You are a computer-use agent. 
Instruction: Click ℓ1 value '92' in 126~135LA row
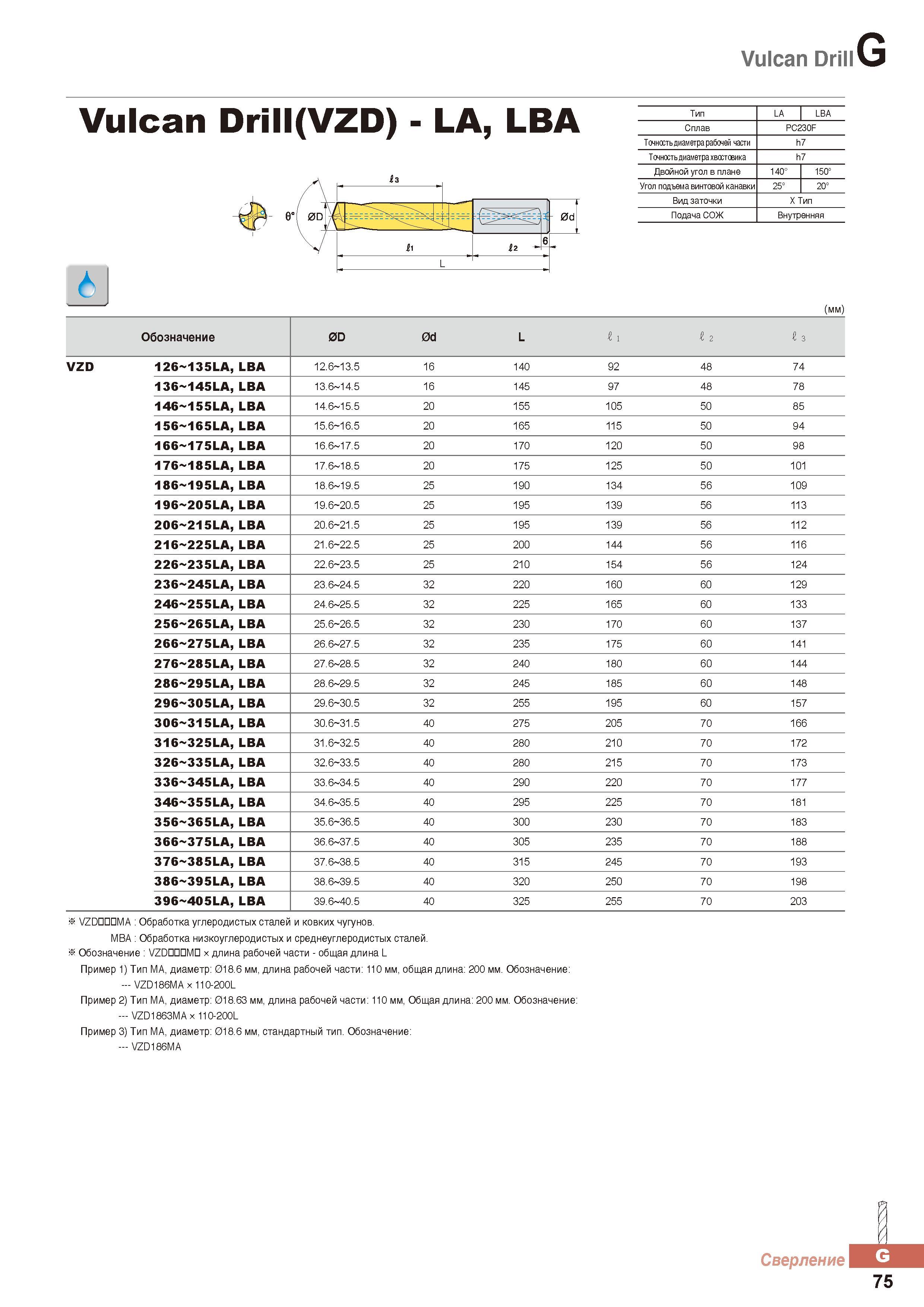click(x=613, y=367)
